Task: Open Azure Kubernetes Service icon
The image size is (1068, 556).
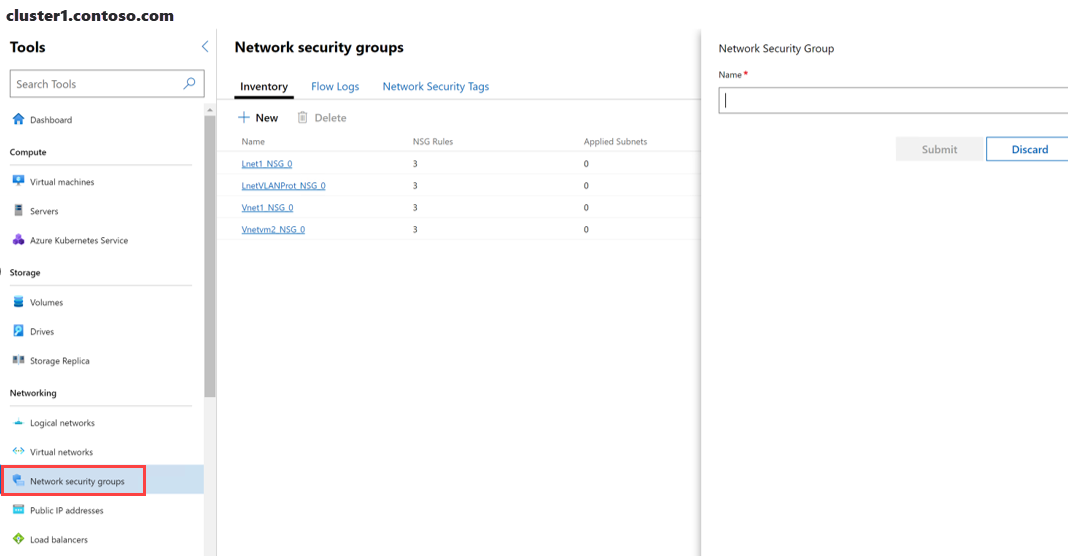Action: pyautogui.click(x=18, y=240)
